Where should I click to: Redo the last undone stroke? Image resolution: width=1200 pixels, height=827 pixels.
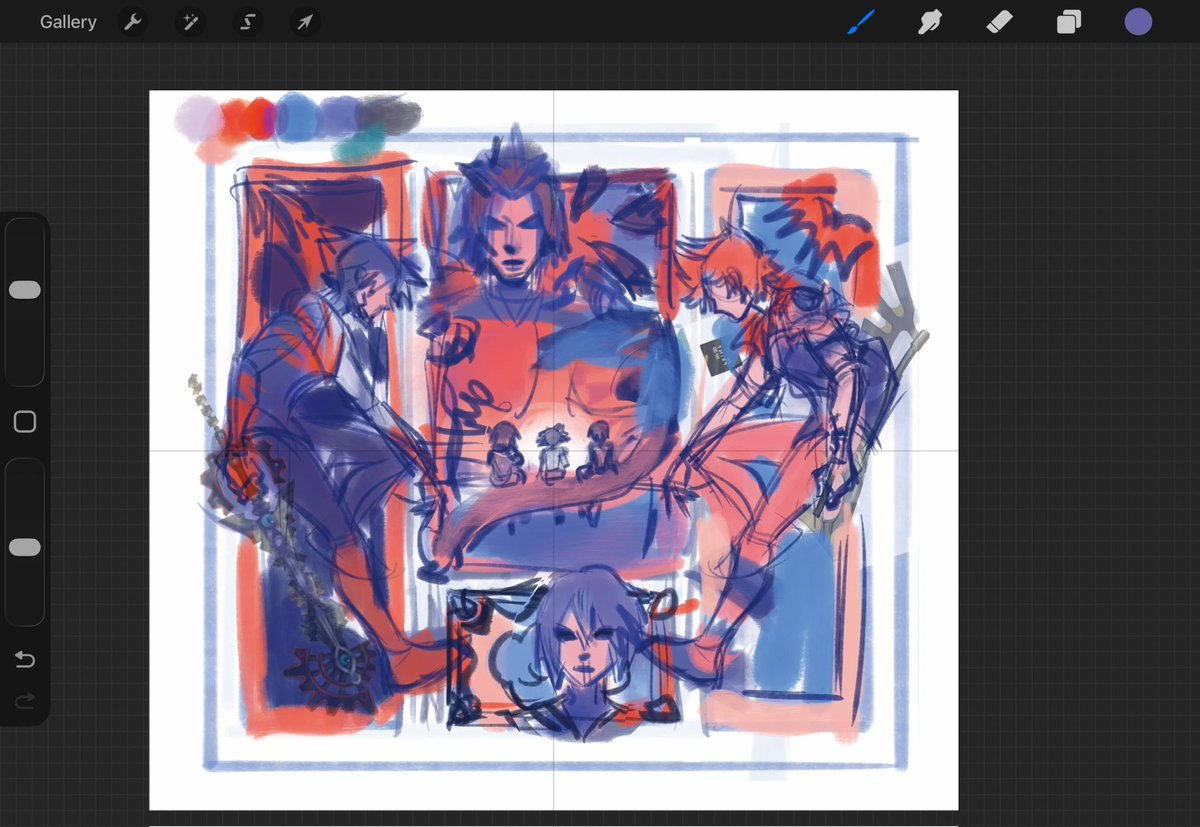[25, 700]
